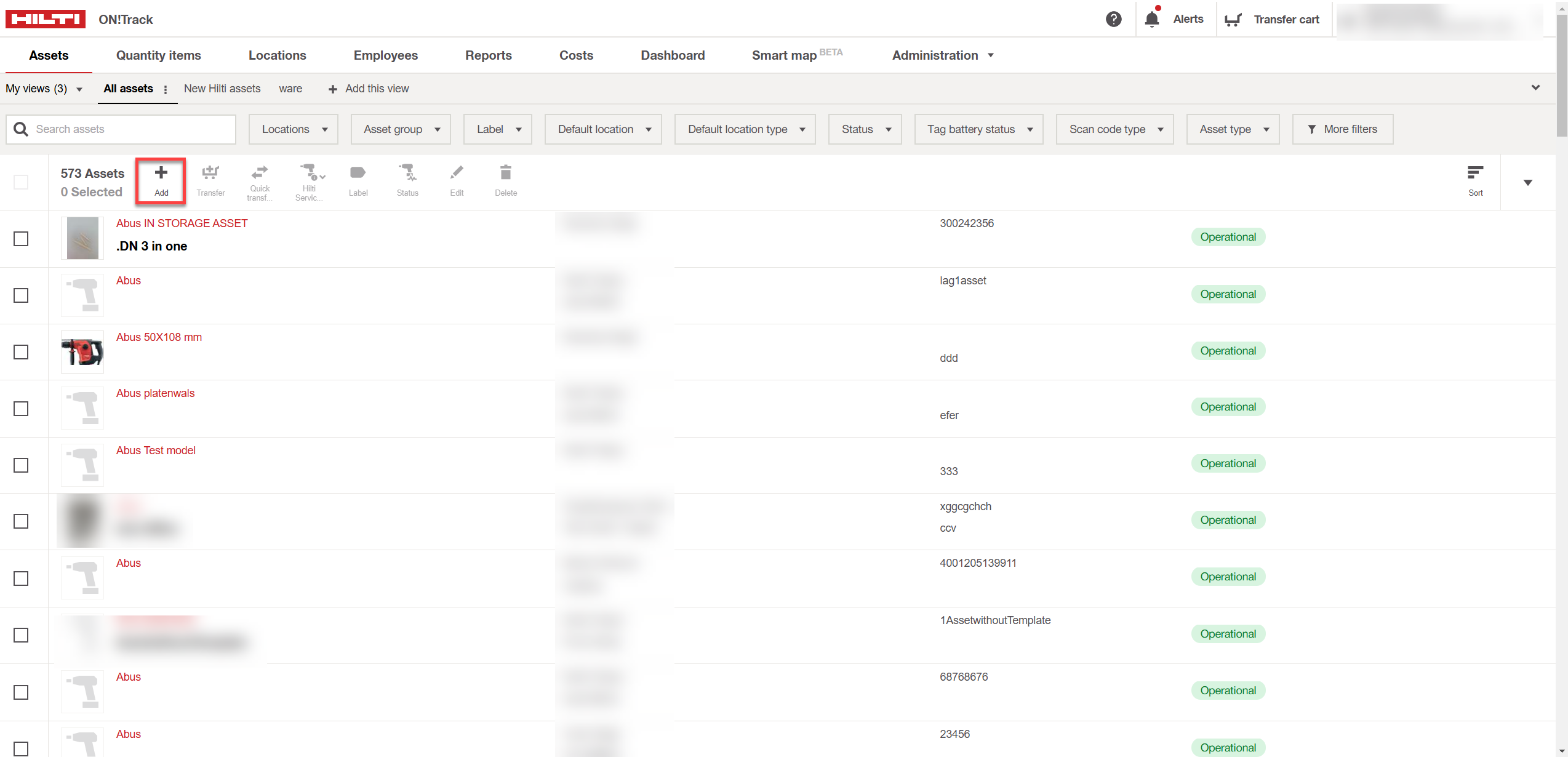
Task: Open the Transfer cart
Action: (x=1272, y=19)
